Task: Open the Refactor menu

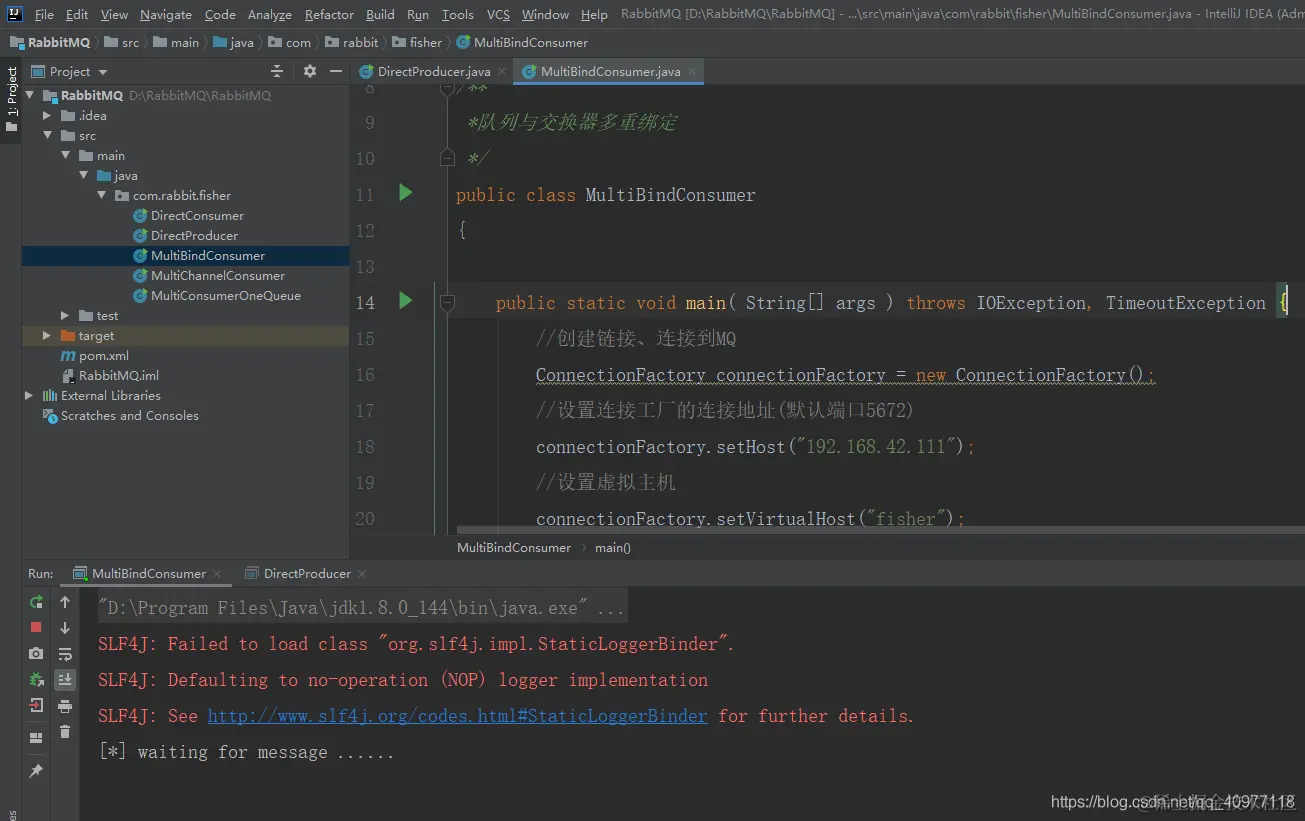Action: tap(329, 15)
